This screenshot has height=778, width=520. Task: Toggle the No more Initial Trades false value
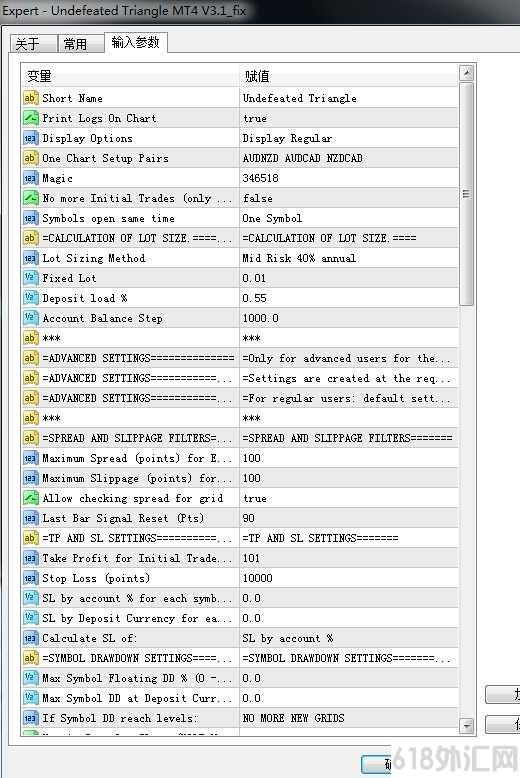coord(349,198)
